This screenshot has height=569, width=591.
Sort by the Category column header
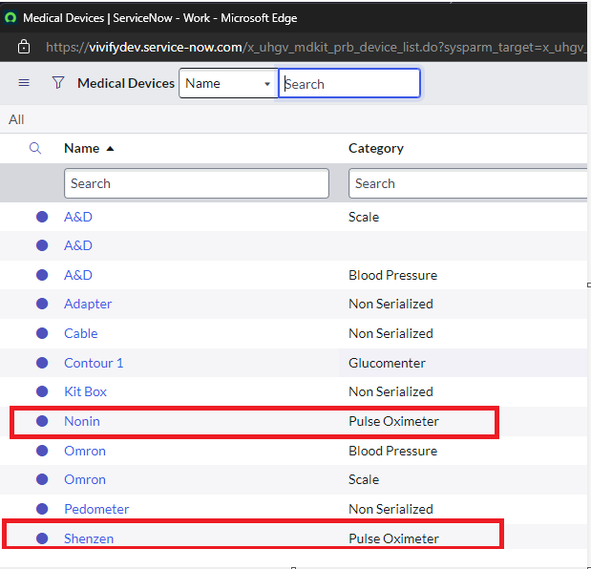pos(376,148)
